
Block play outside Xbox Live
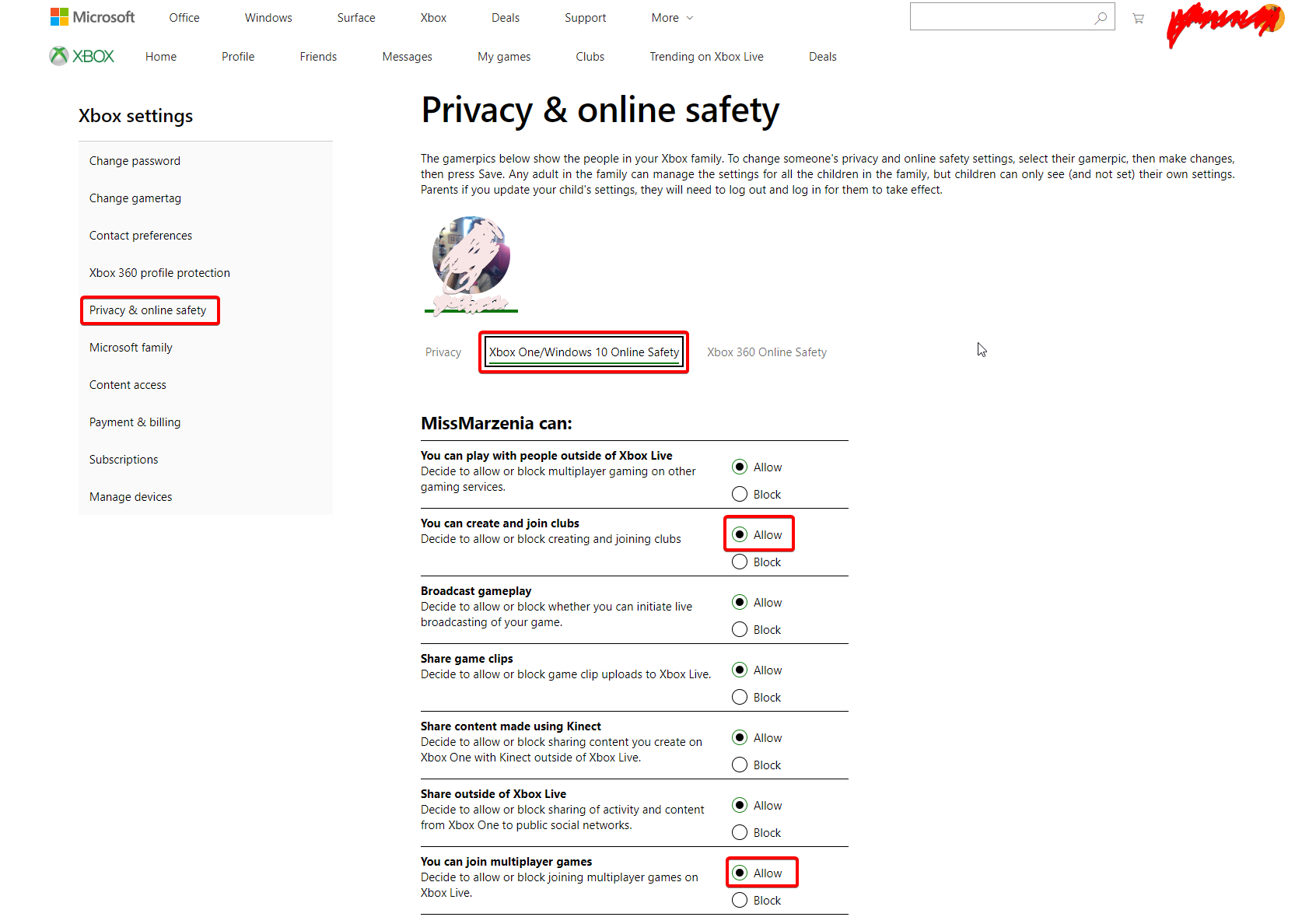[740, 494]
